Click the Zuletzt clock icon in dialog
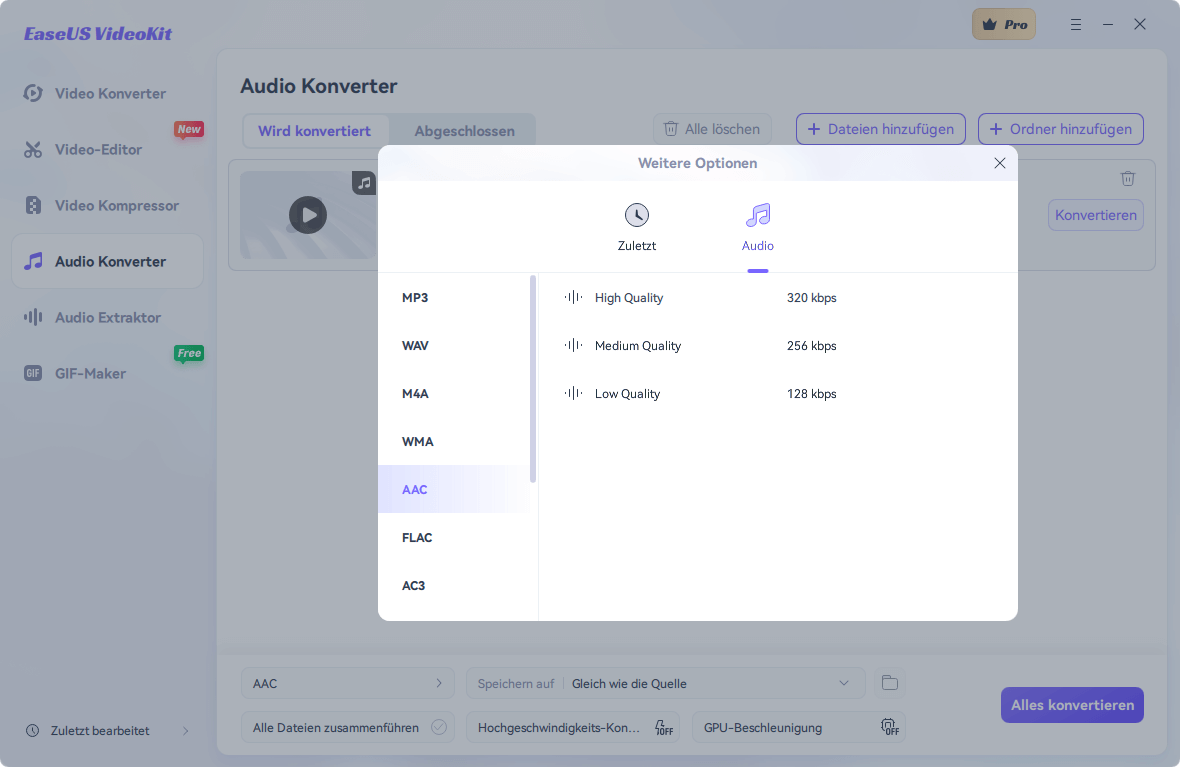 click(637, 215)
